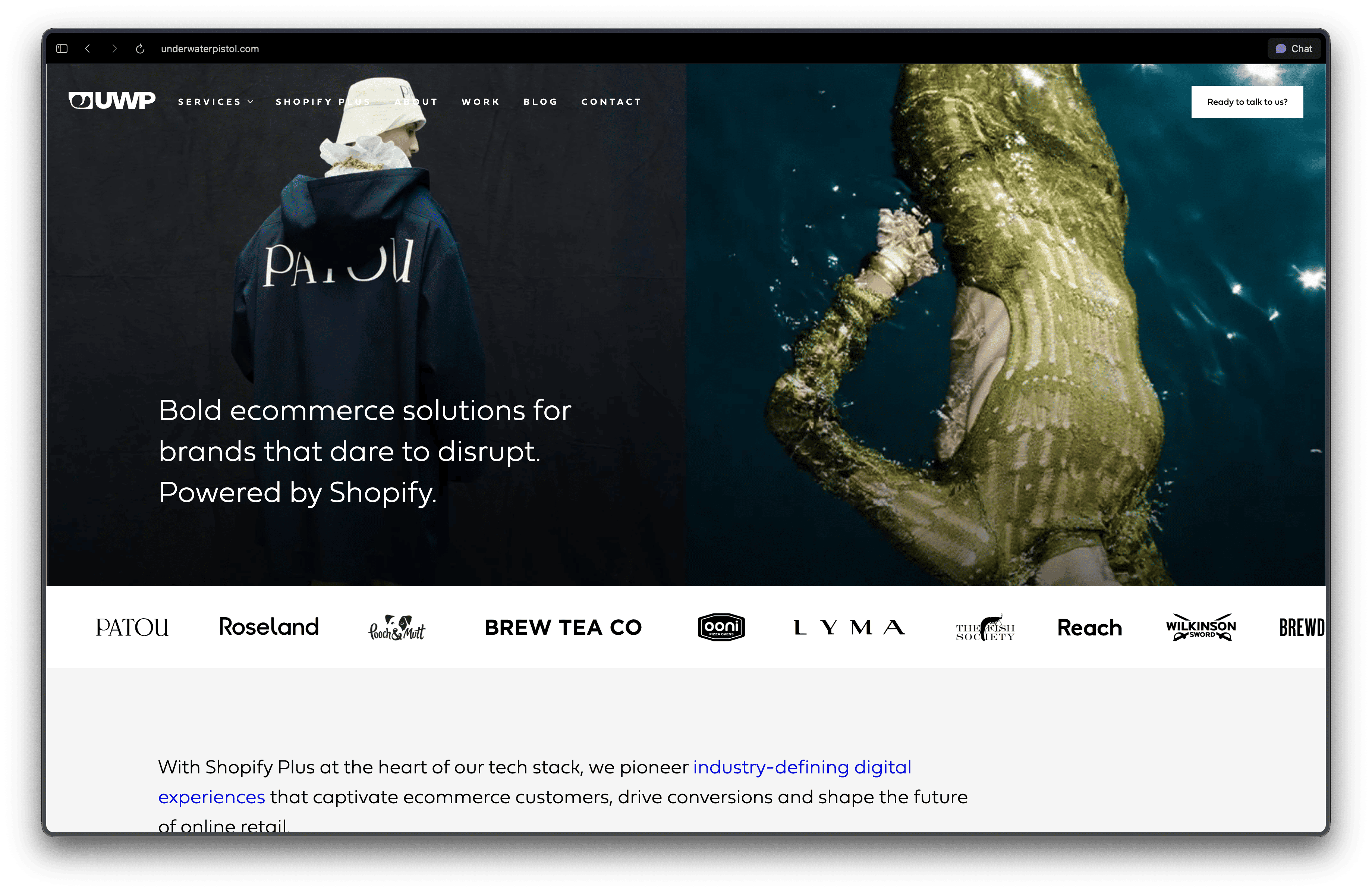Click the hero headline "Bold ecommerce solutions for"

click(365, 411)
